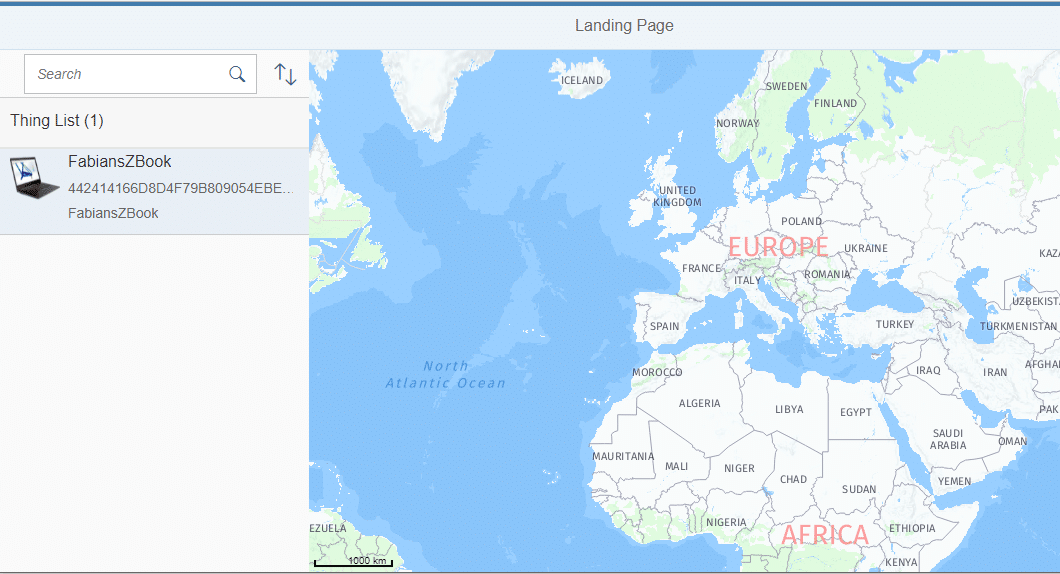This screenshot has width=1060, height=574.
Task: Click the AFRICA label on the map
Action: (825, 535)
